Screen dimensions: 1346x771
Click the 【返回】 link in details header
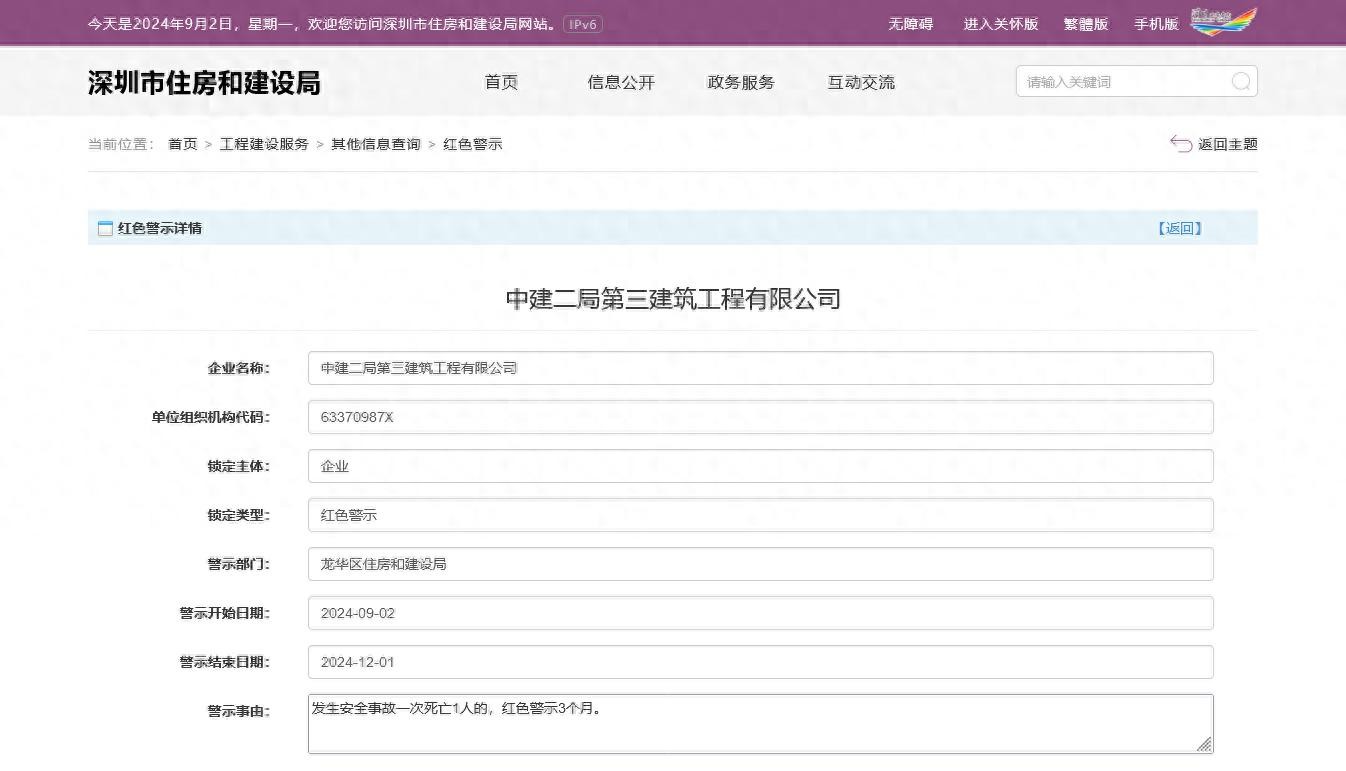point(1180,228)
